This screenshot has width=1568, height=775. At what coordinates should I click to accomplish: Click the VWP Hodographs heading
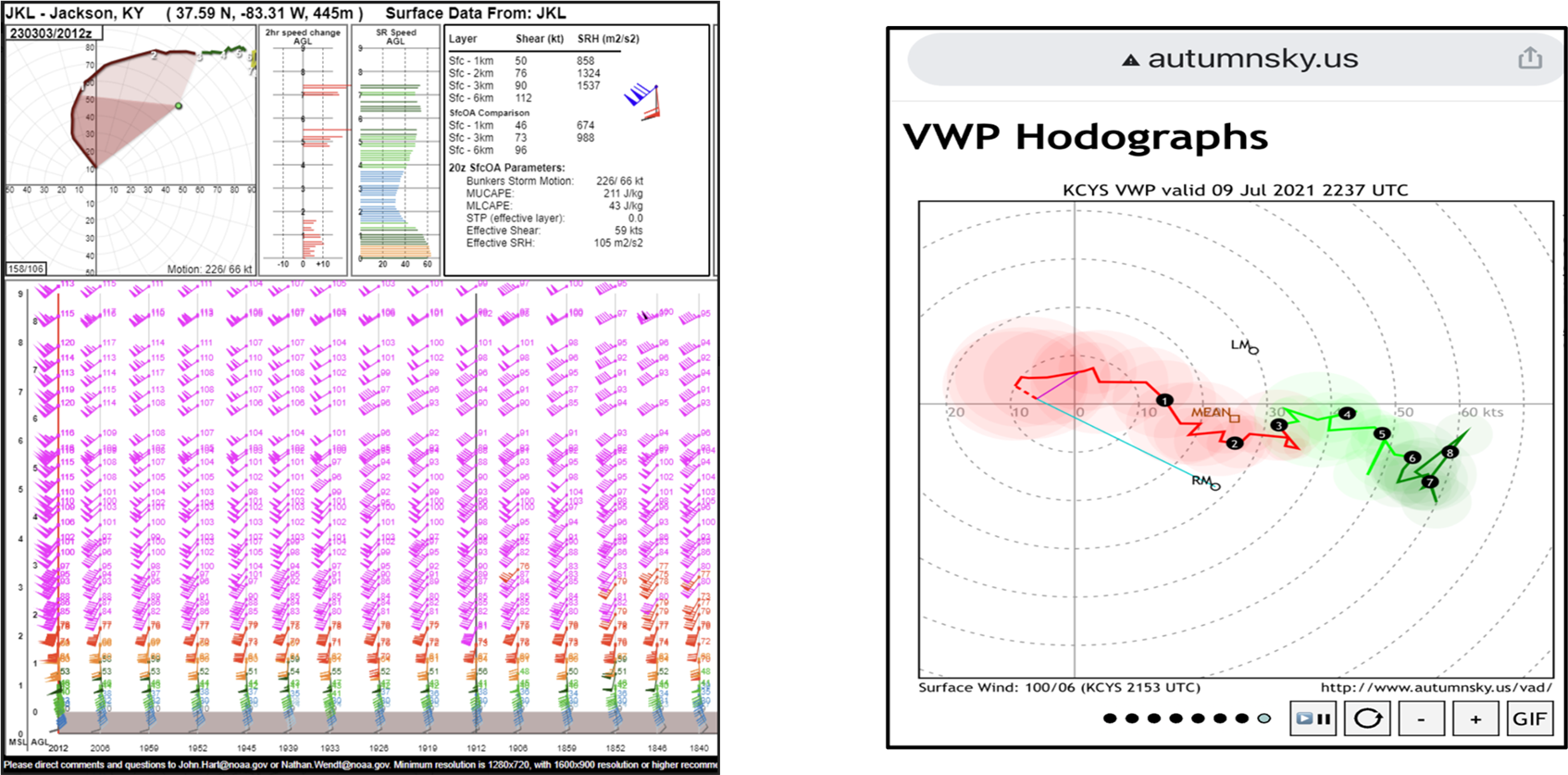[x=1085, y=137]
